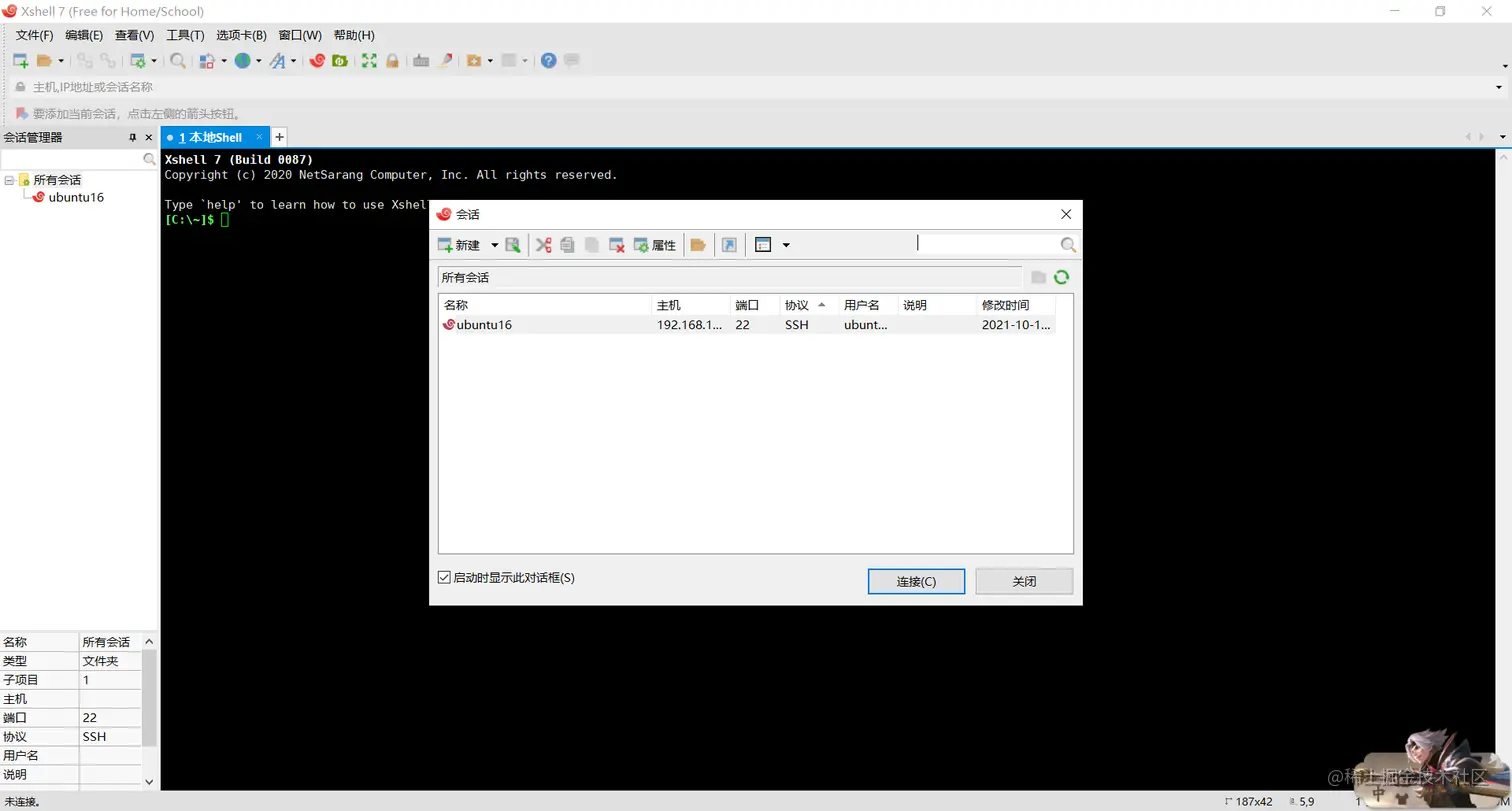Open dropdown arrow beside the font icon
This screenshot has height=811, width=1512.
[x=293, y=61]
